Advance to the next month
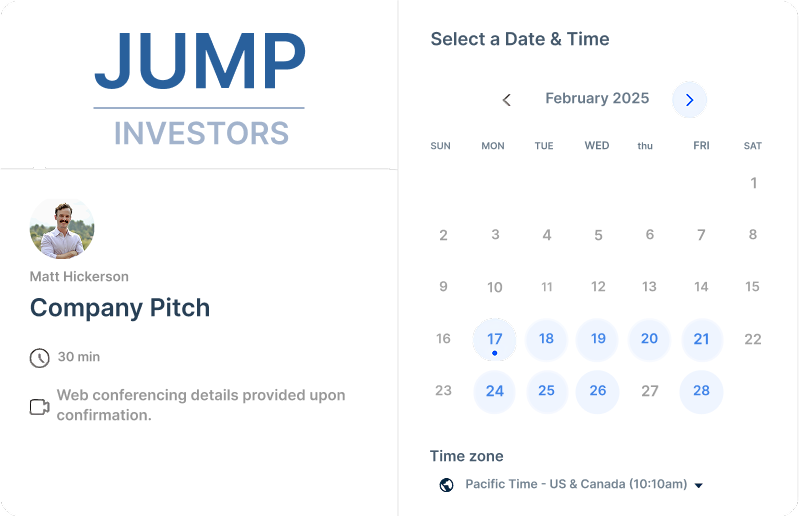This screenshot has height=517, width=799. [689, 100]
